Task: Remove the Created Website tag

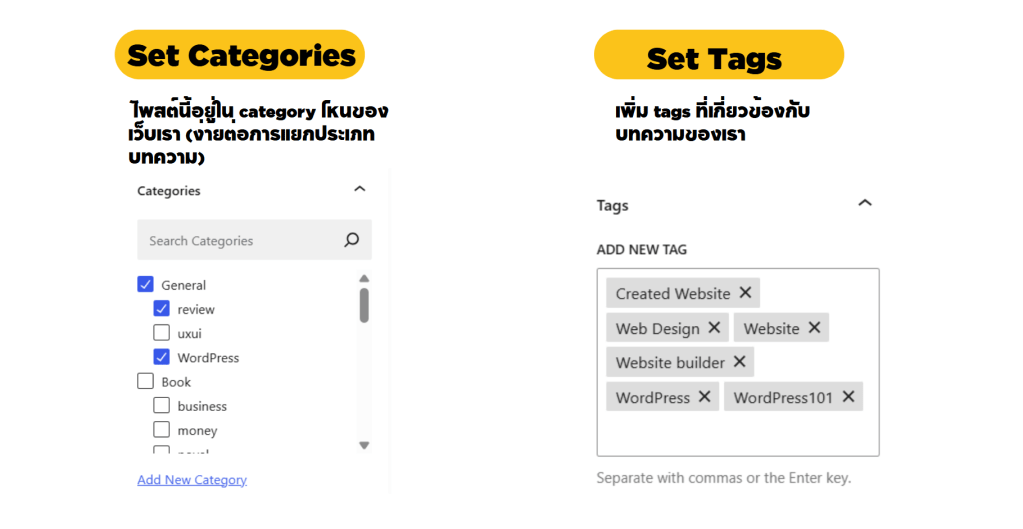Action: 745,293
